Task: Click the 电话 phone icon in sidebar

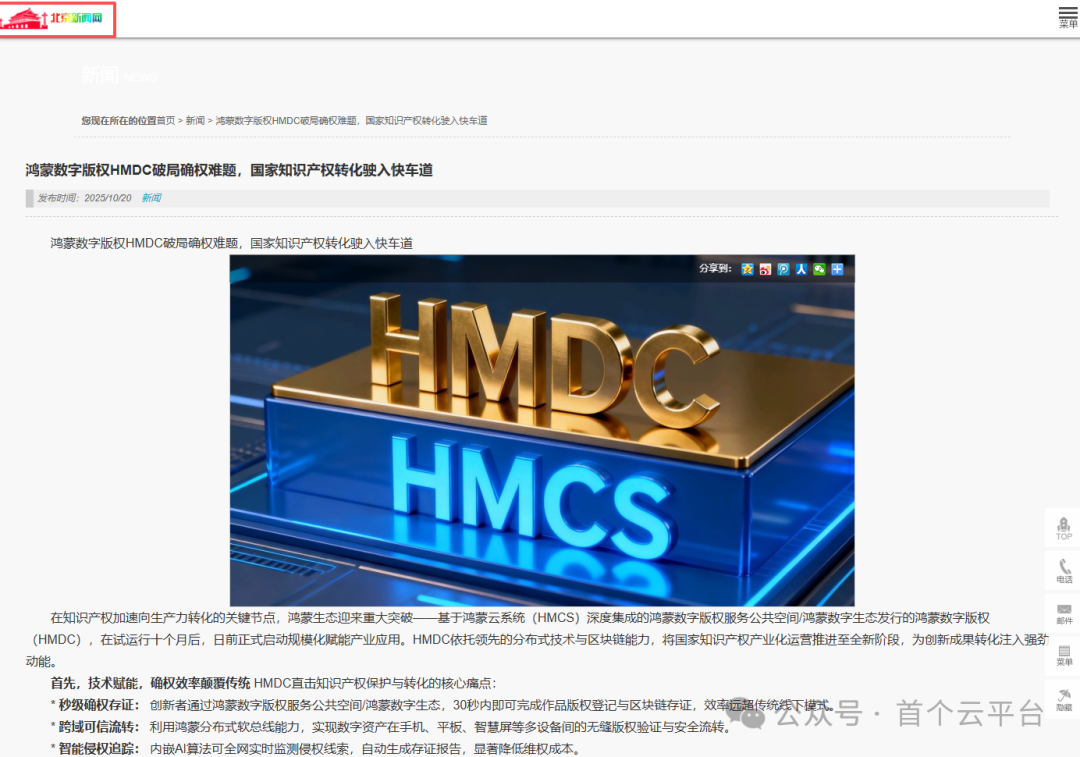Action: pyautogui.click(x=1063, y=570)
